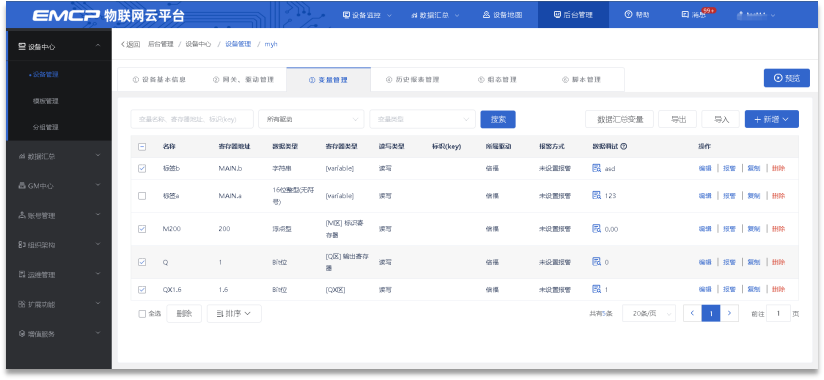Check the checkbox for 标签a row
This screenshot has width=824, height=380.
pyautogui.click(x=142, y=196)
